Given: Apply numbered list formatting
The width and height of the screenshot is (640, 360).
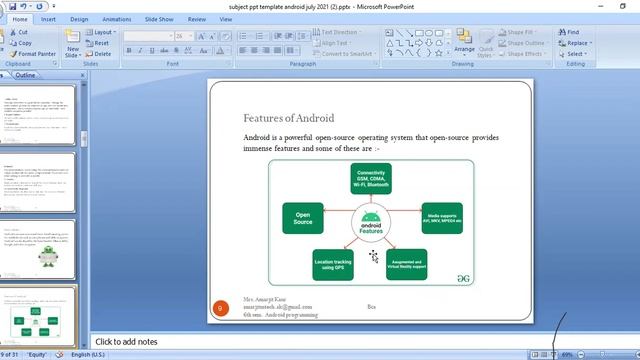Looking at the screenshot, I should [260, 36].
